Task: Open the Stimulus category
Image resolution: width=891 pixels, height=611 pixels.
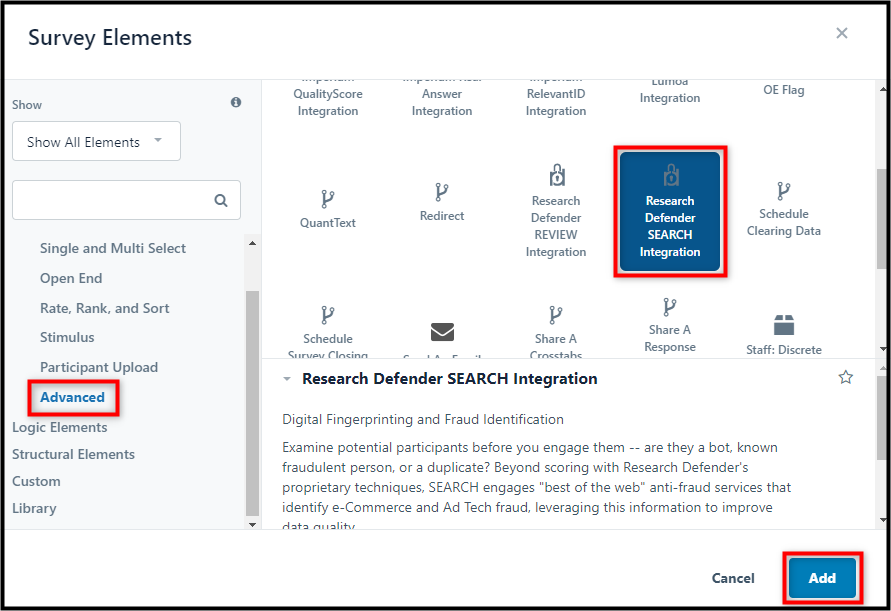Action: [67, 338]
